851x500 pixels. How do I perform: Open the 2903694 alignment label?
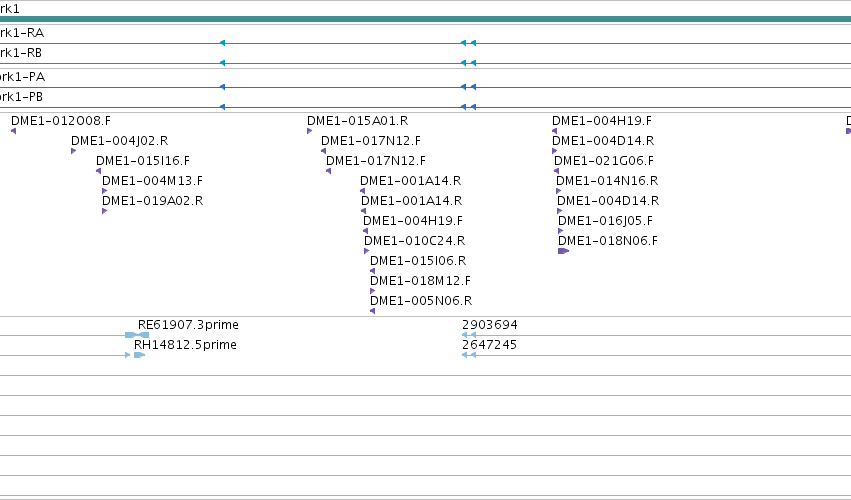pos(490,325)
